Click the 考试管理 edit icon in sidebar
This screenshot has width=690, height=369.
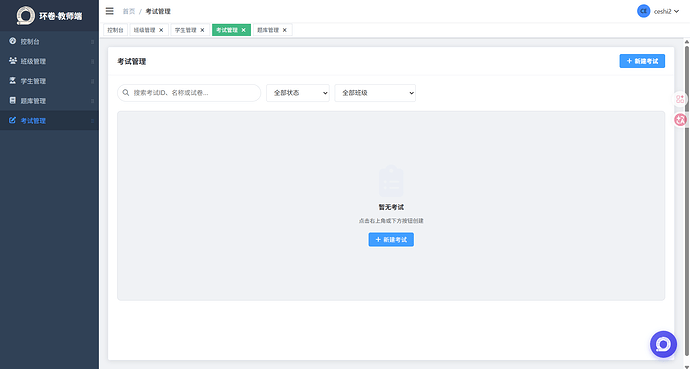12,120
